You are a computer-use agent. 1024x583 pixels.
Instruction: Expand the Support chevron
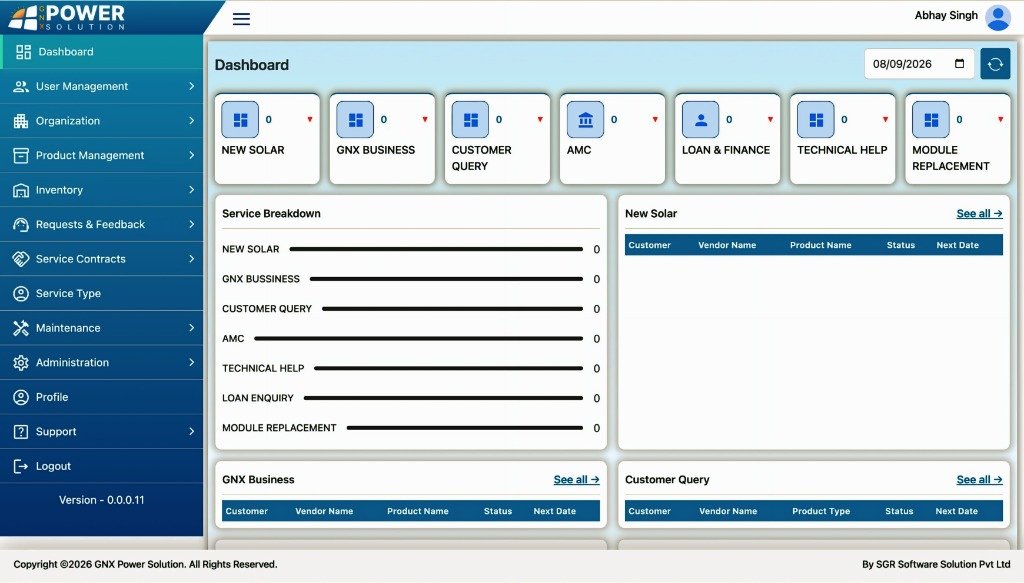pyautogui.click(x=191, y=432)
